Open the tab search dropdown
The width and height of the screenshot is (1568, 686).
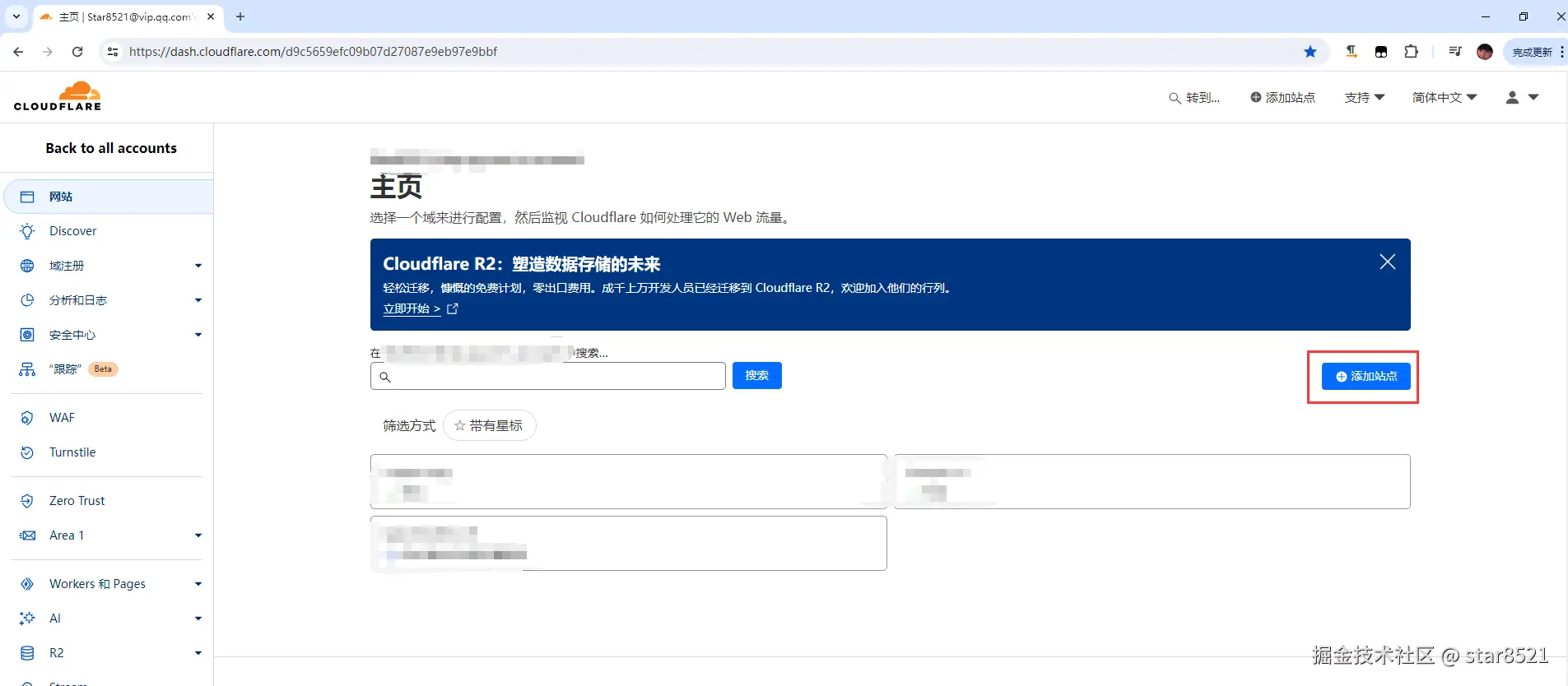tap(16, 16)
